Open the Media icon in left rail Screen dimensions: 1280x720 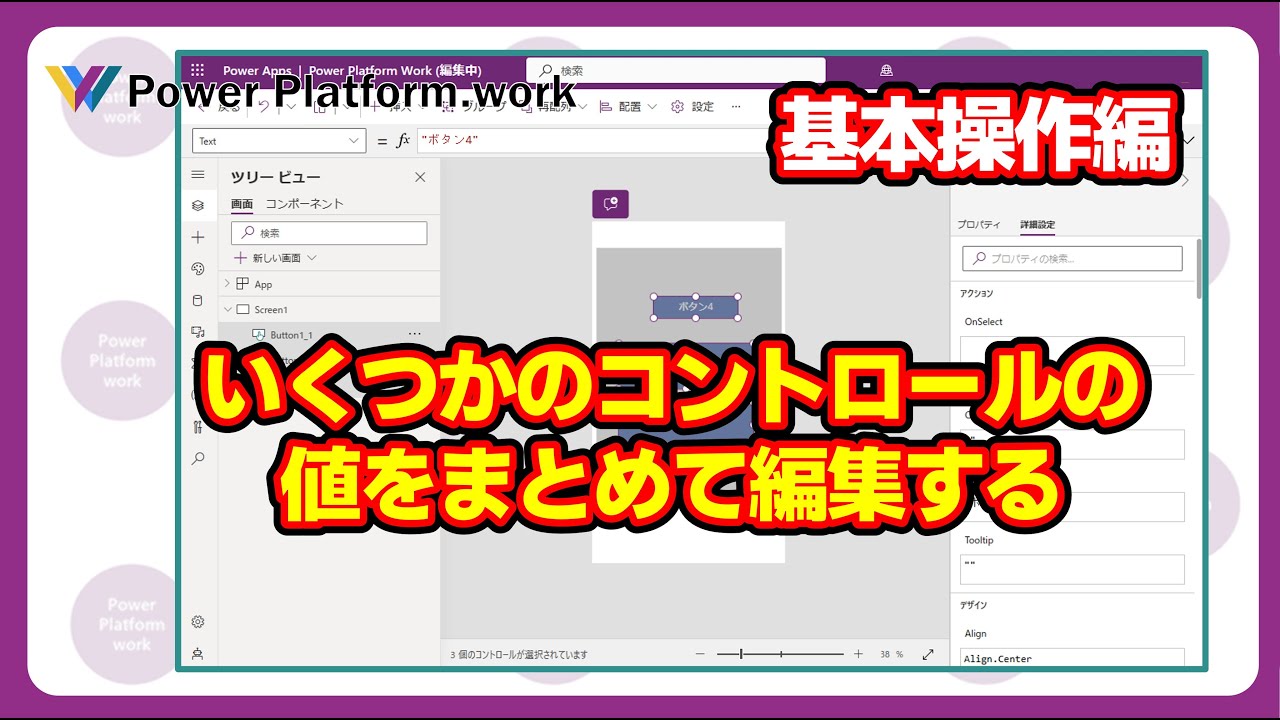[198, 331]
